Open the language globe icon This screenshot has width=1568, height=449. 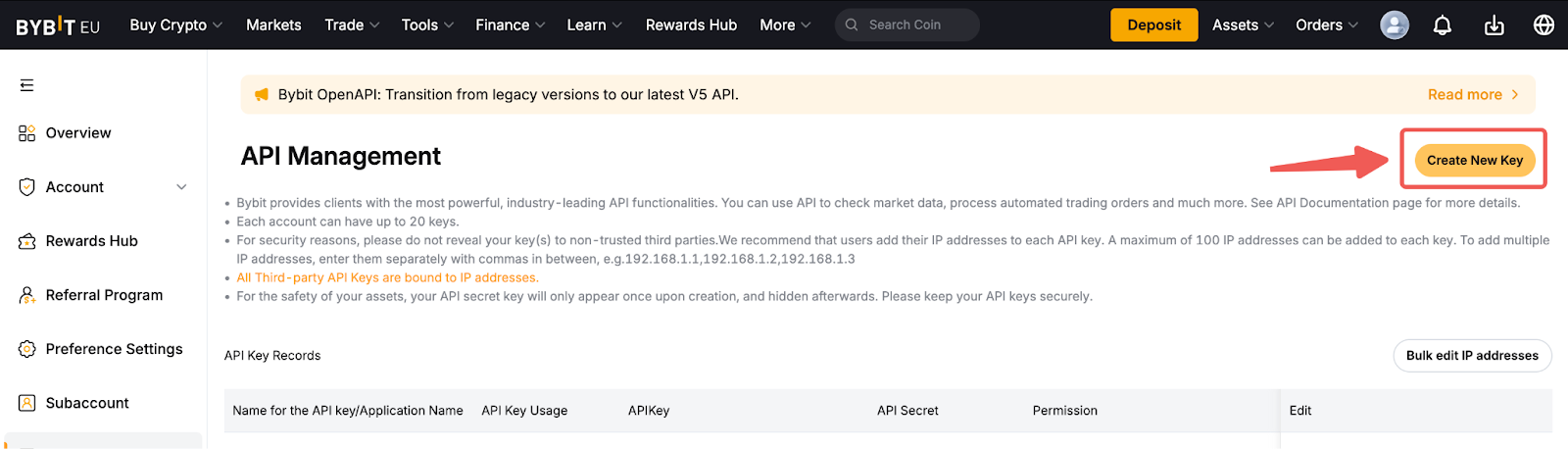(x=1543, y=25)
